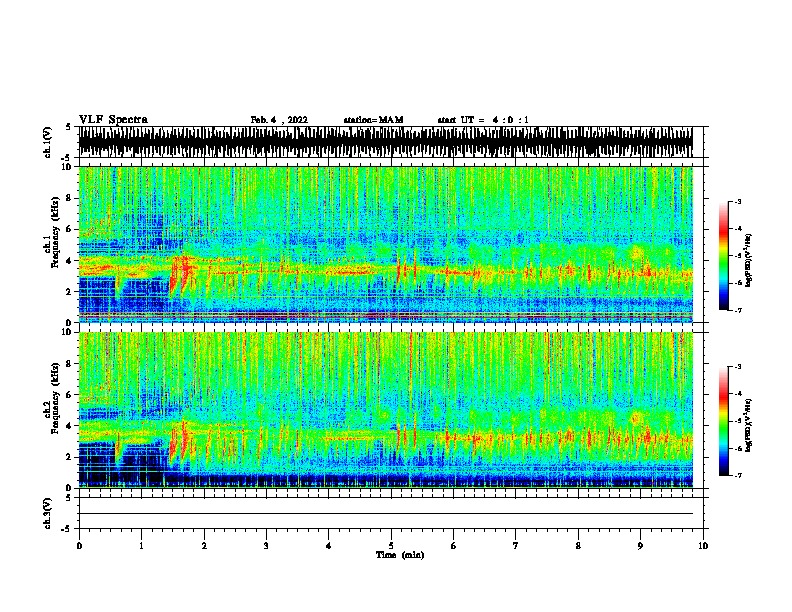Viewport: 792px width, 612px height.
Task: Click time-axis tick label "3"
Action: [x=266, y=546]
